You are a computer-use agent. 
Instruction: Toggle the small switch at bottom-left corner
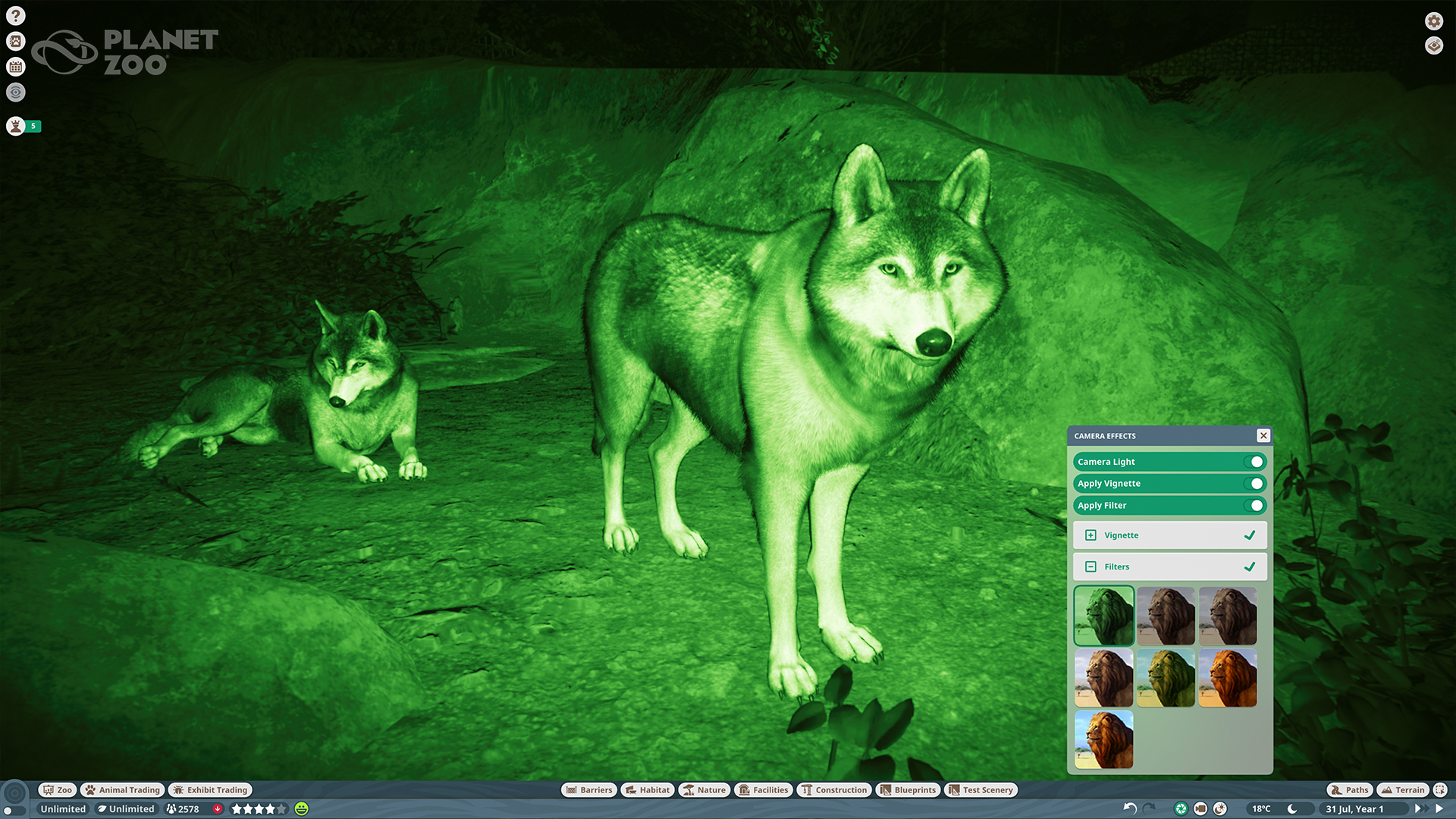point(13,811)
